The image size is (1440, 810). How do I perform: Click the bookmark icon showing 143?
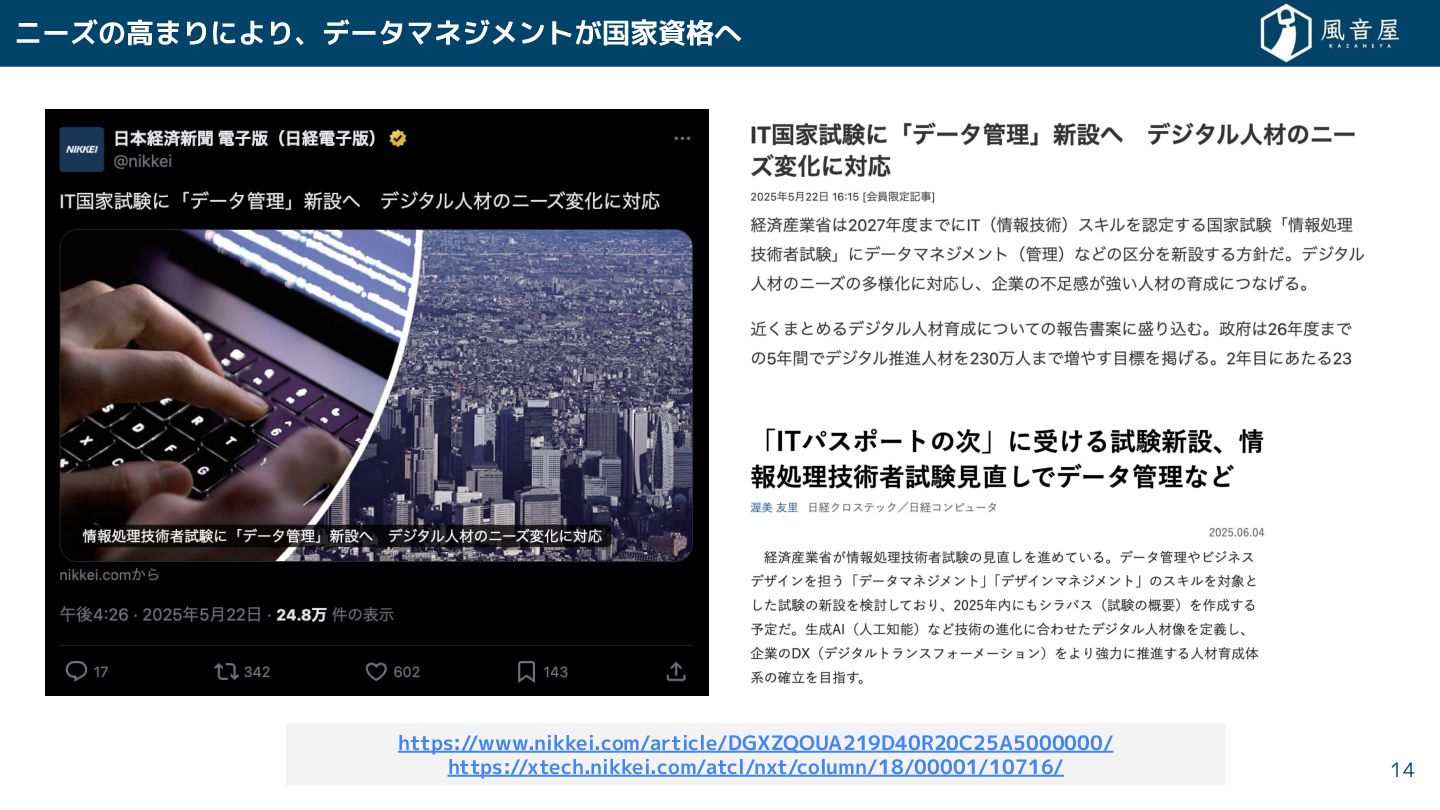526,671
